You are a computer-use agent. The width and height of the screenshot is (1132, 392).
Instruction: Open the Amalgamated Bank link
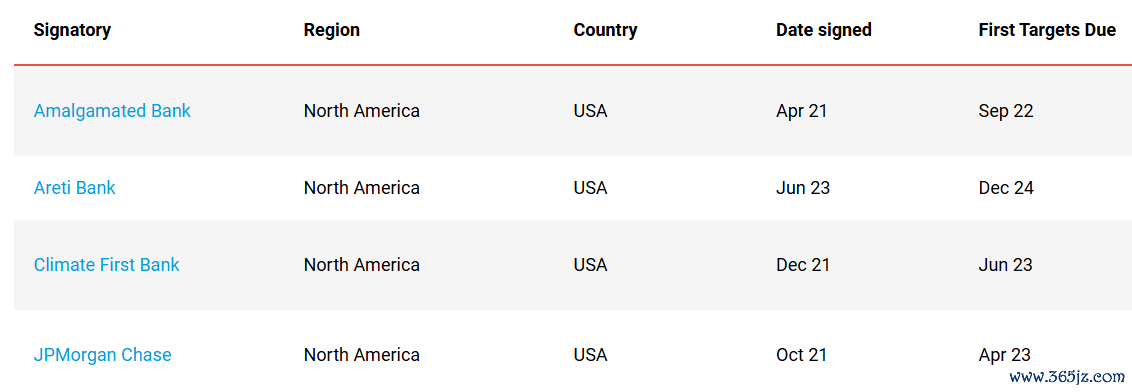(x=112, y=111)
